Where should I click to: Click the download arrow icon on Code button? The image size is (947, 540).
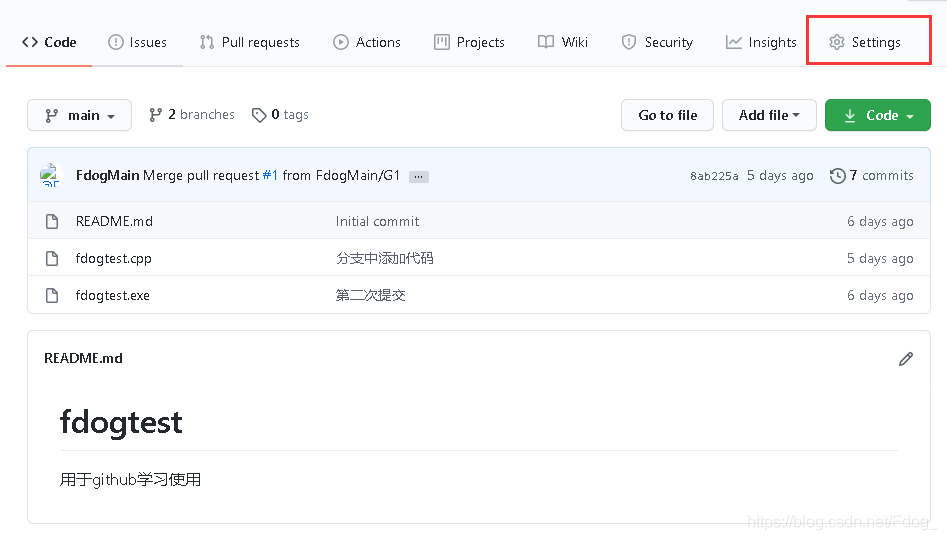[850, 115]
